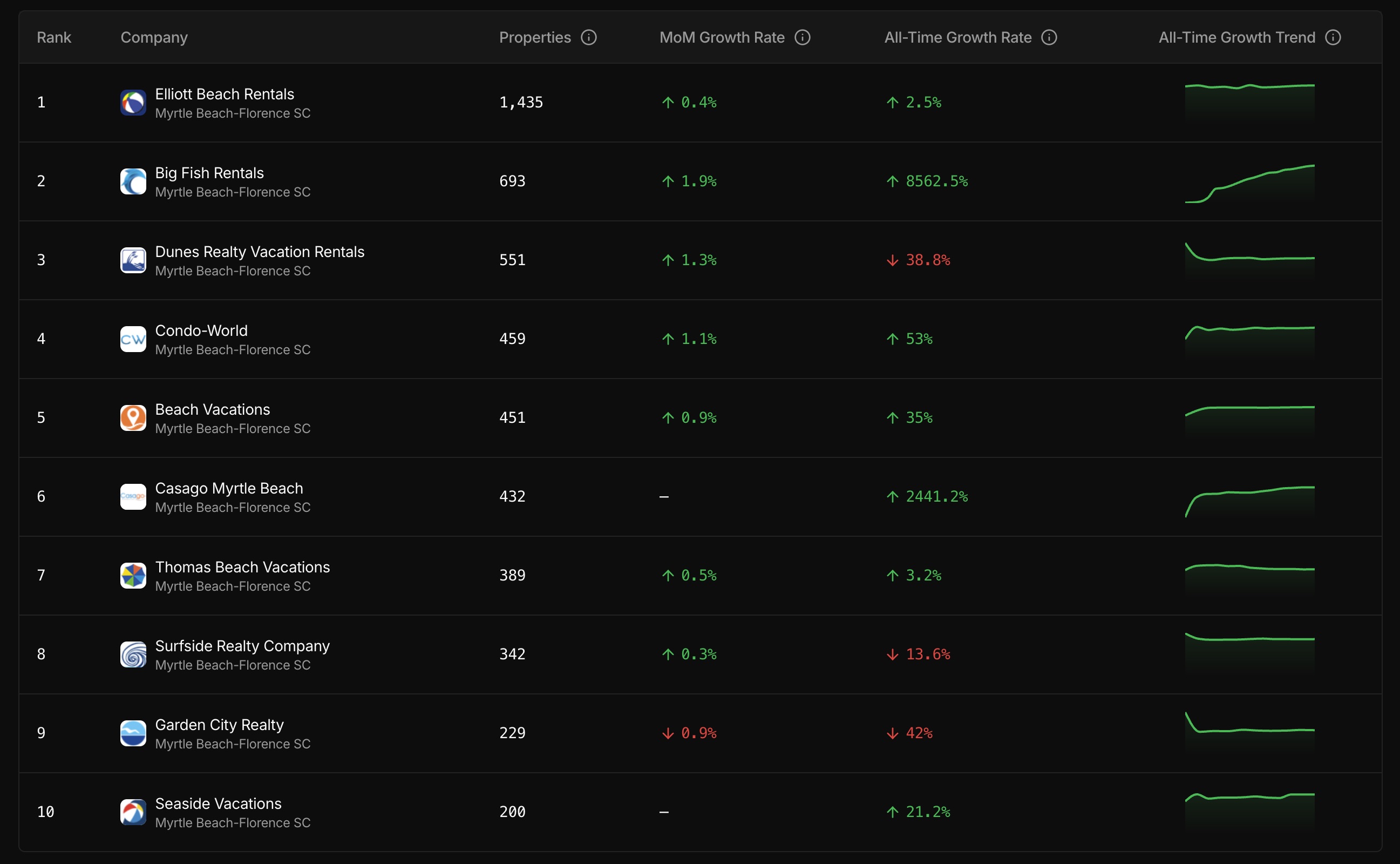Open Casago Myrtle Beach company name
The width and height of the screenshot is (1400, 864).
pos(229,489)
